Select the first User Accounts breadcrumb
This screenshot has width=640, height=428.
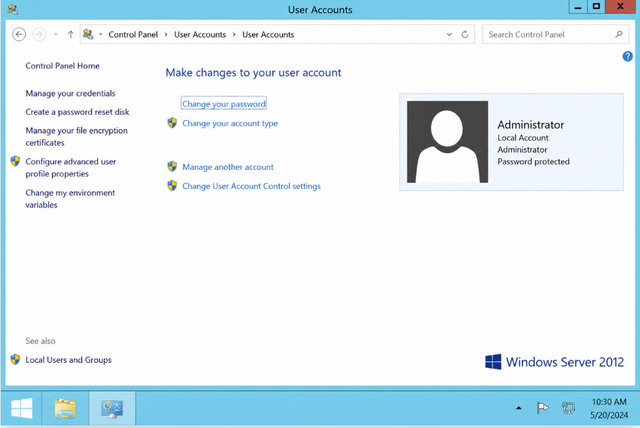(200, 35)
